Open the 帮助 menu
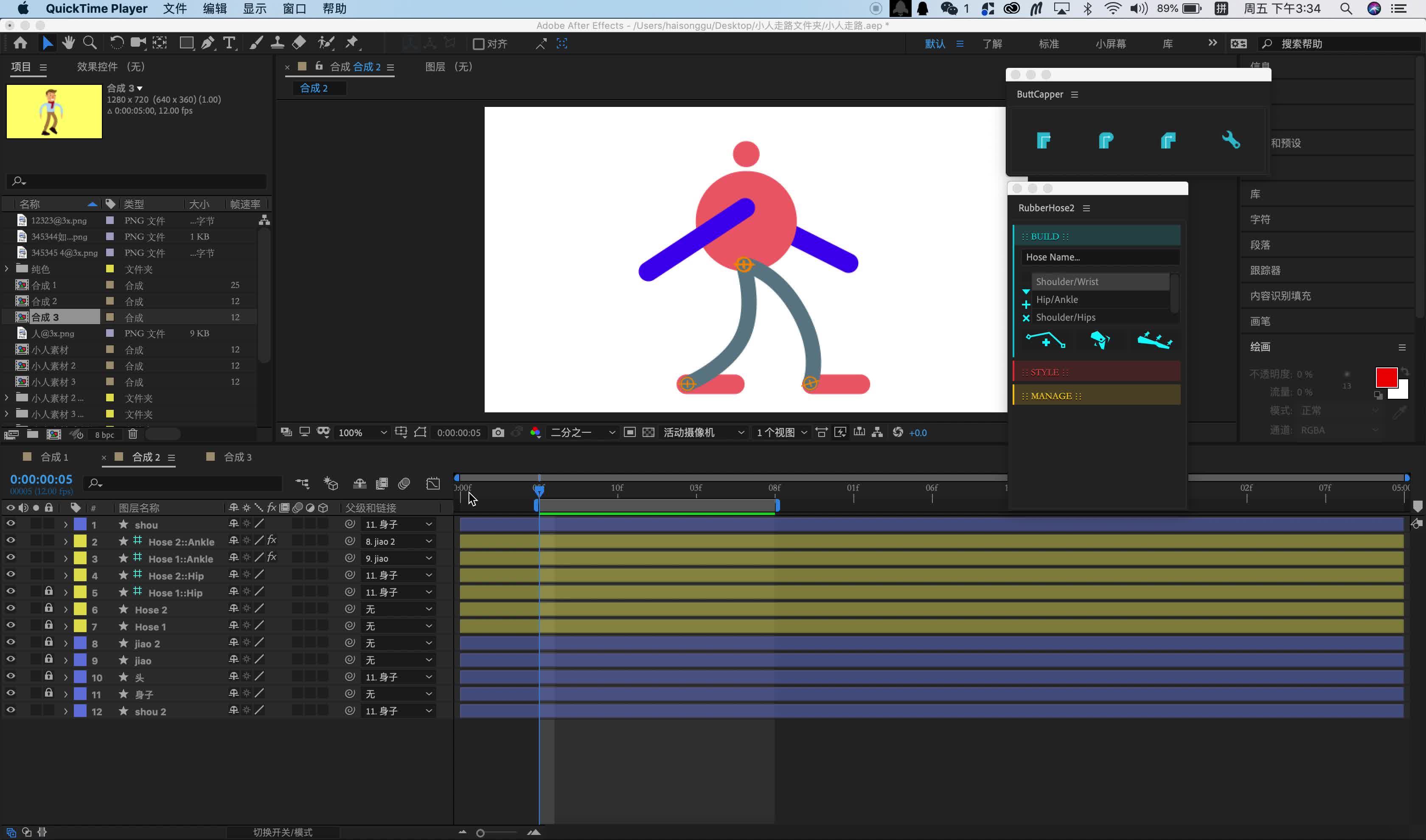The image size is (1426, 840). (x=334, y=8)
